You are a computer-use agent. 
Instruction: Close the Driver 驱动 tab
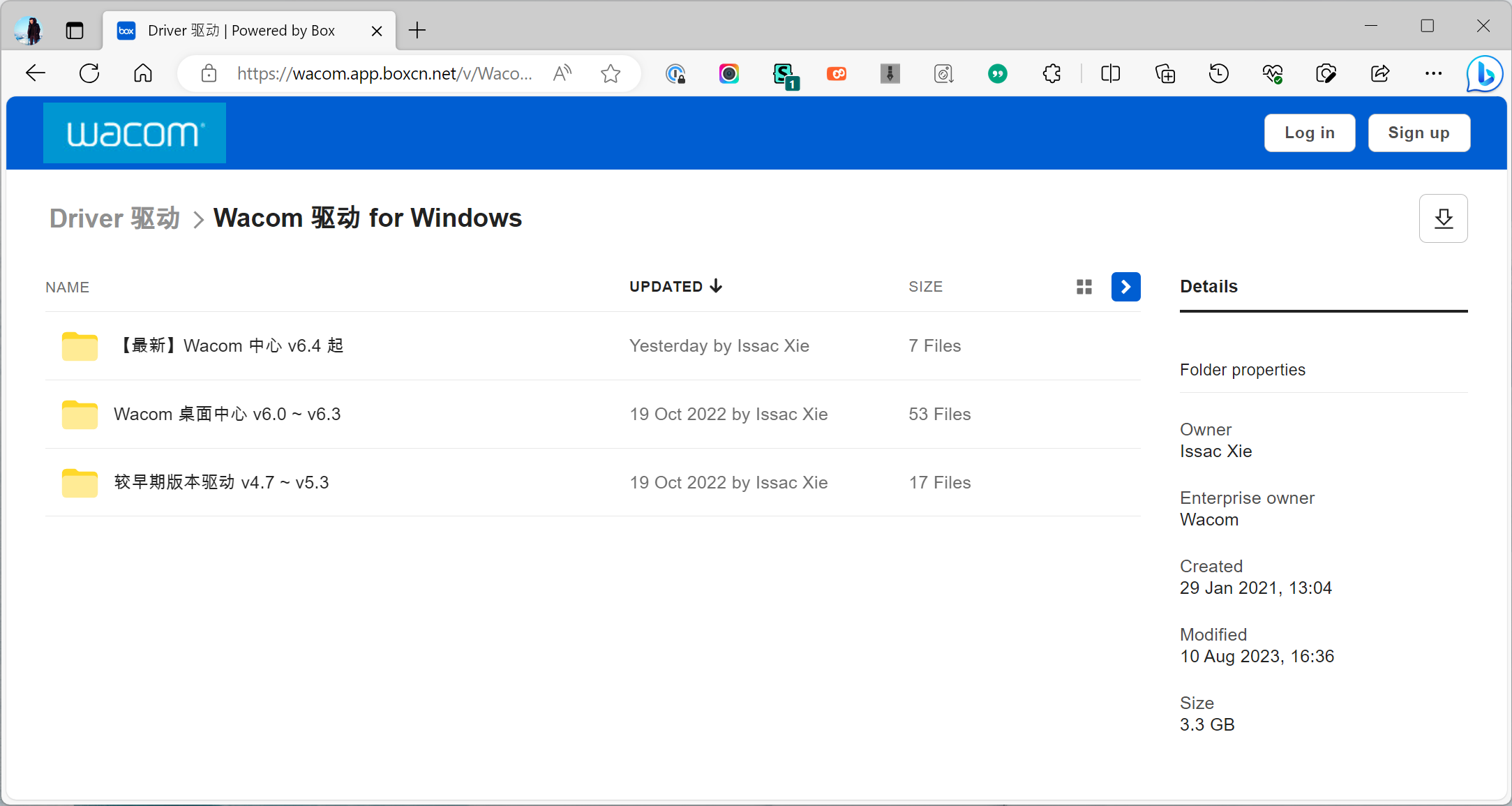point(377,31)
